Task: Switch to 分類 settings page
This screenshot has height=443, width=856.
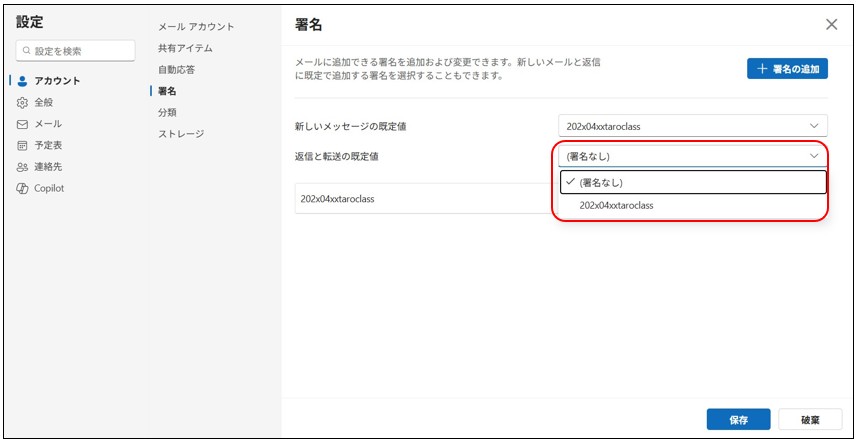Action: pos(168,113)
